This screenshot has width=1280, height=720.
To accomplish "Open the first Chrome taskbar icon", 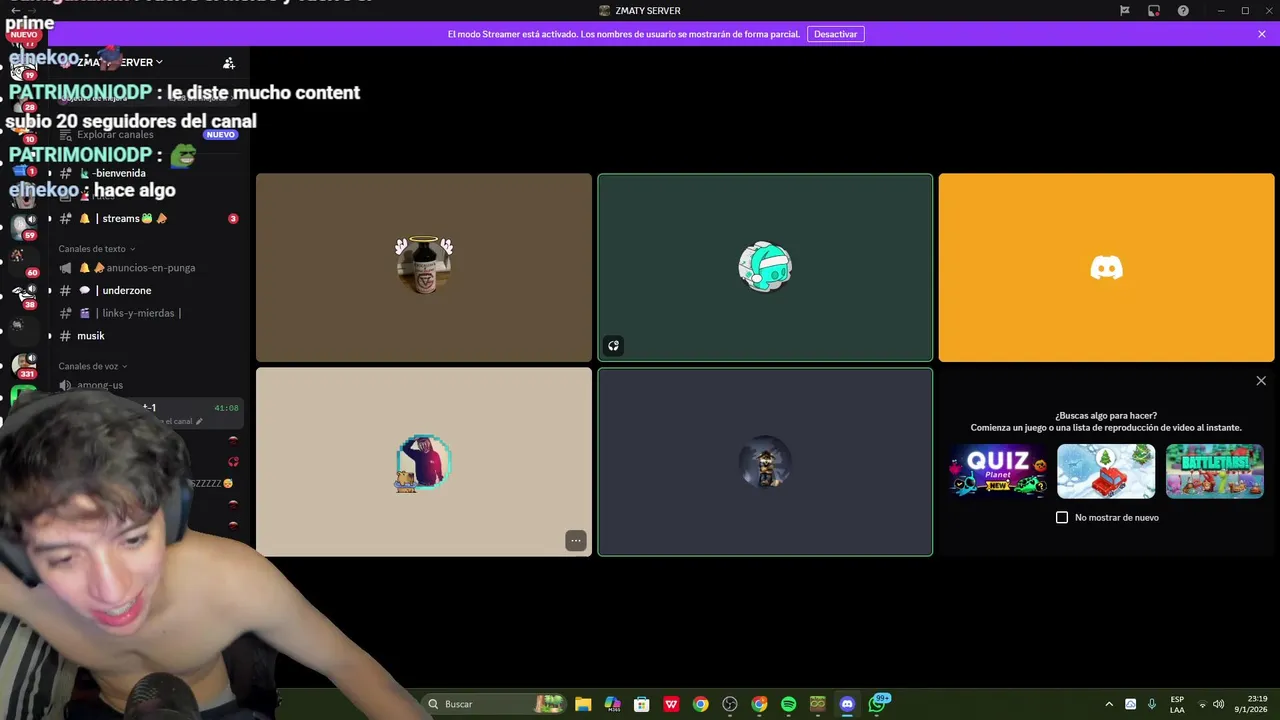I will click(700, 704).
